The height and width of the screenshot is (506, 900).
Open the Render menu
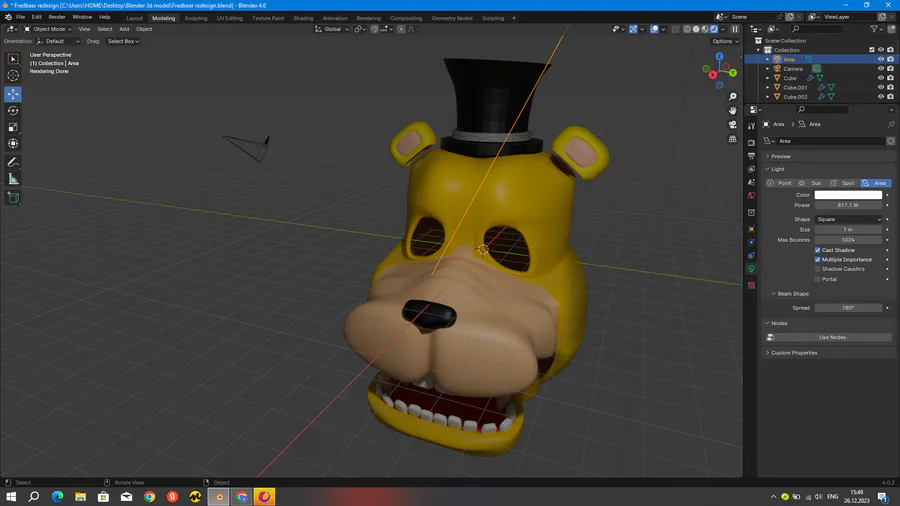coord(57,17)
